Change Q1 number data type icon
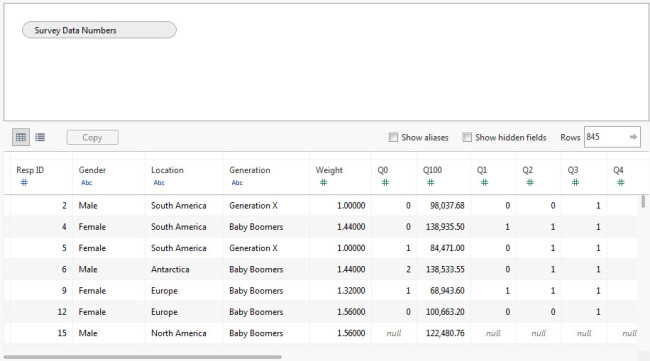 coord(484,182)
